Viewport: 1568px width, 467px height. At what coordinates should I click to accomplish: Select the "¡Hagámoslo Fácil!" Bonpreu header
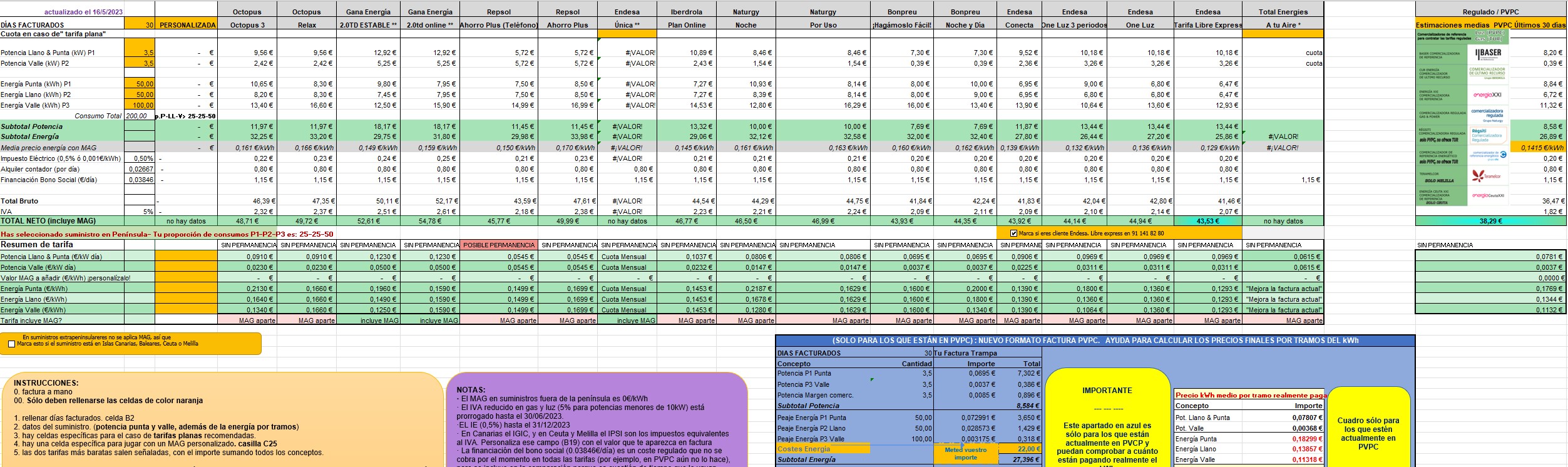902,25
